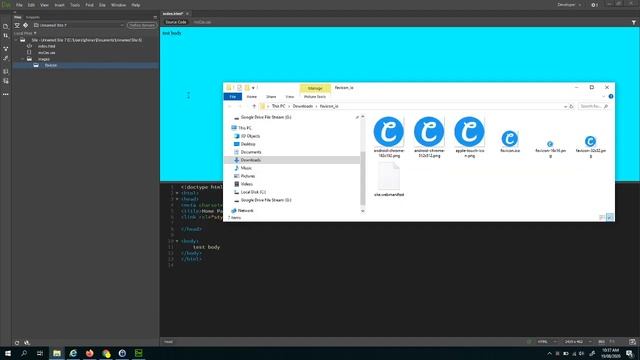Open the Developer workspace switcher dropdown
Screen dimensions: 640x360
tap(569, 5)
